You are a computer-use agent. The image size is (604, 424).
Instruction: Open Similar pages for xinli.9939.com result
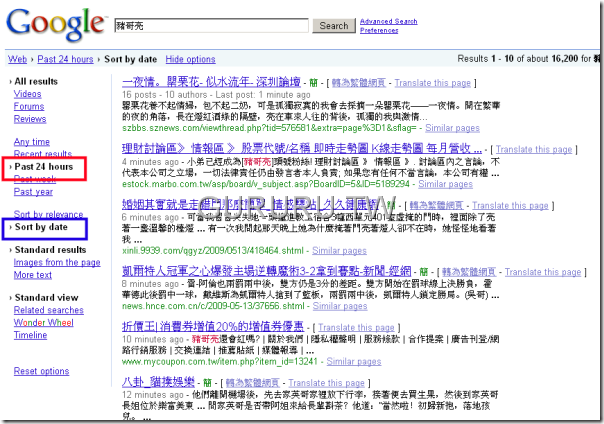339,251
